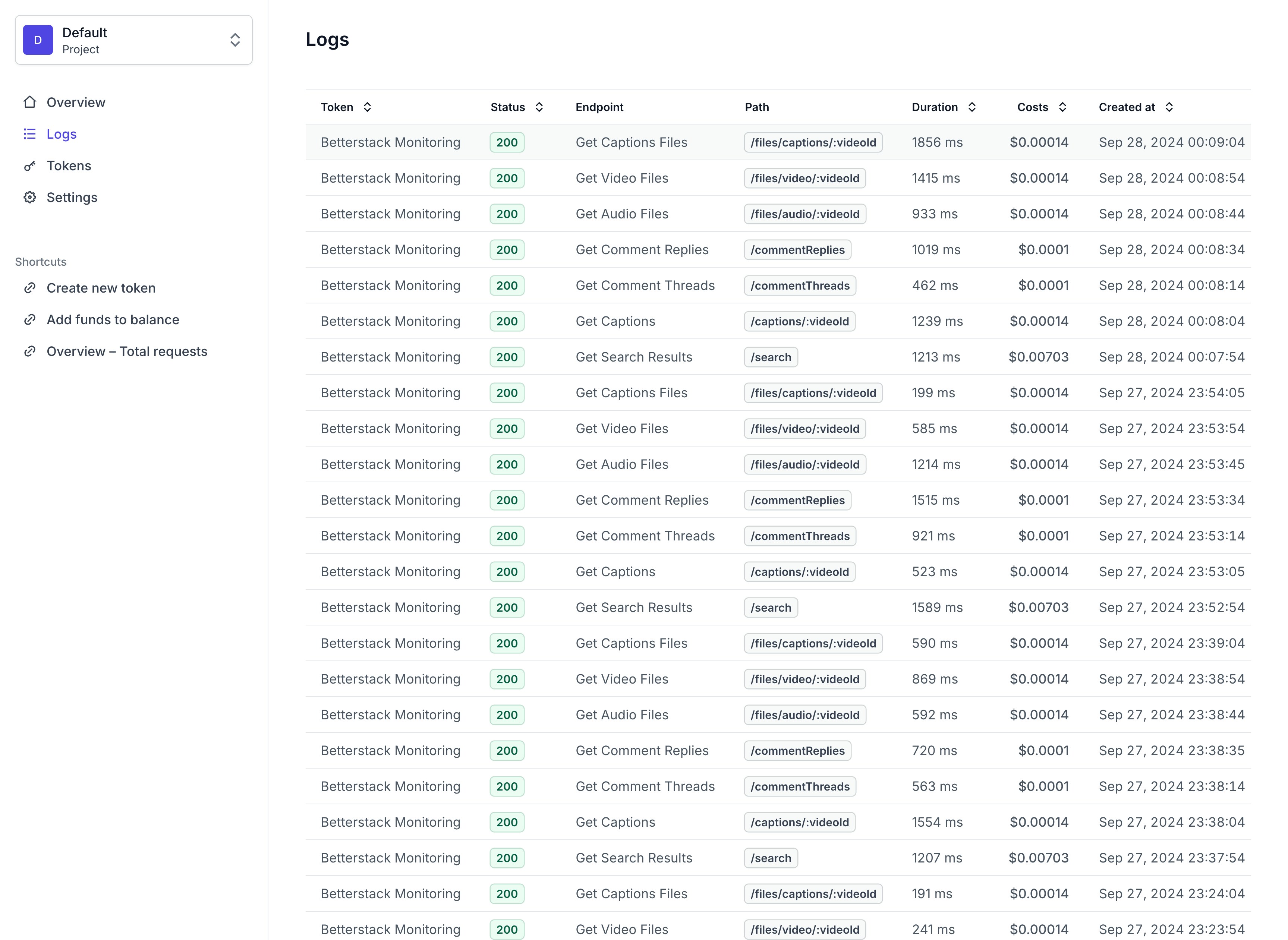Click the /search path badge at 00:07:54
This screenshot has width=1288, height=940.
point(771,357)
